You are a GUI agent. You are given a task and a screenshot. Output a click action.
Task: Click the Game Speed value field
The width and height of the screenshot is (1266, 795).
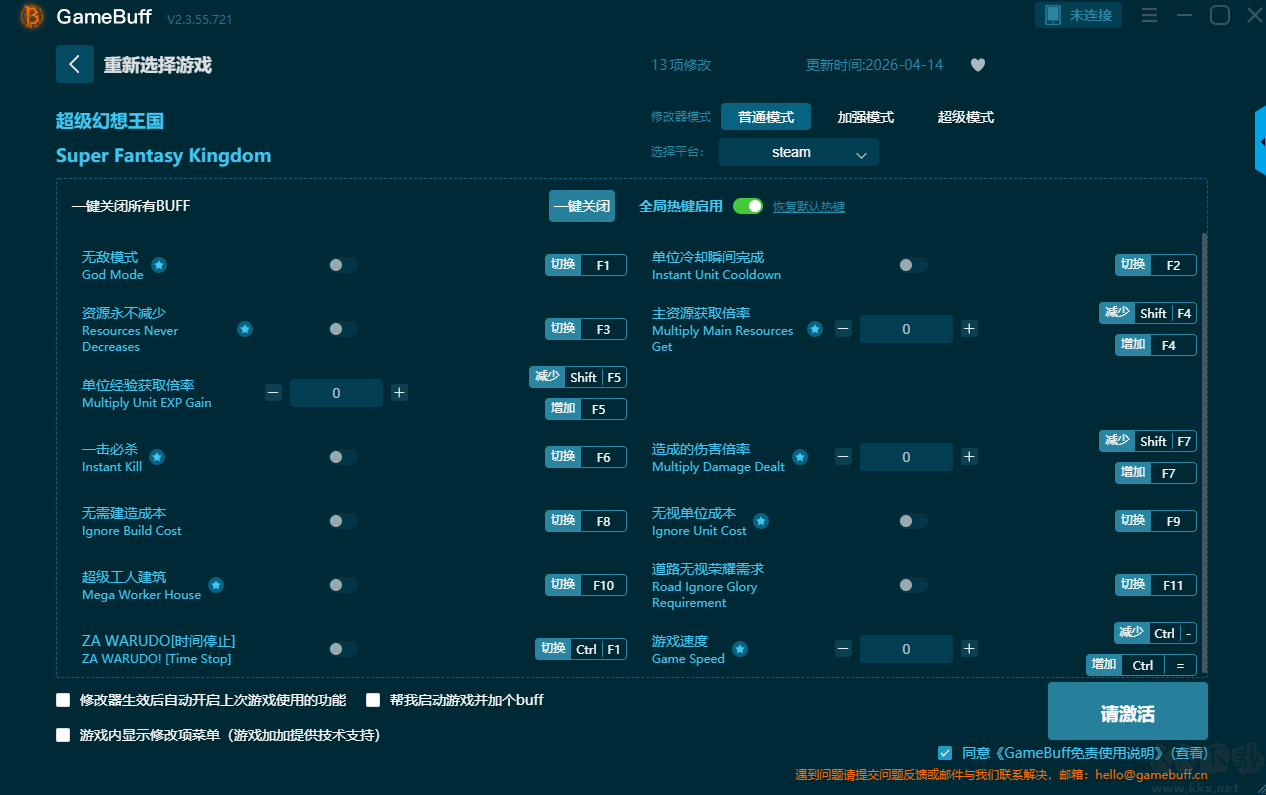tap(906, 649)
